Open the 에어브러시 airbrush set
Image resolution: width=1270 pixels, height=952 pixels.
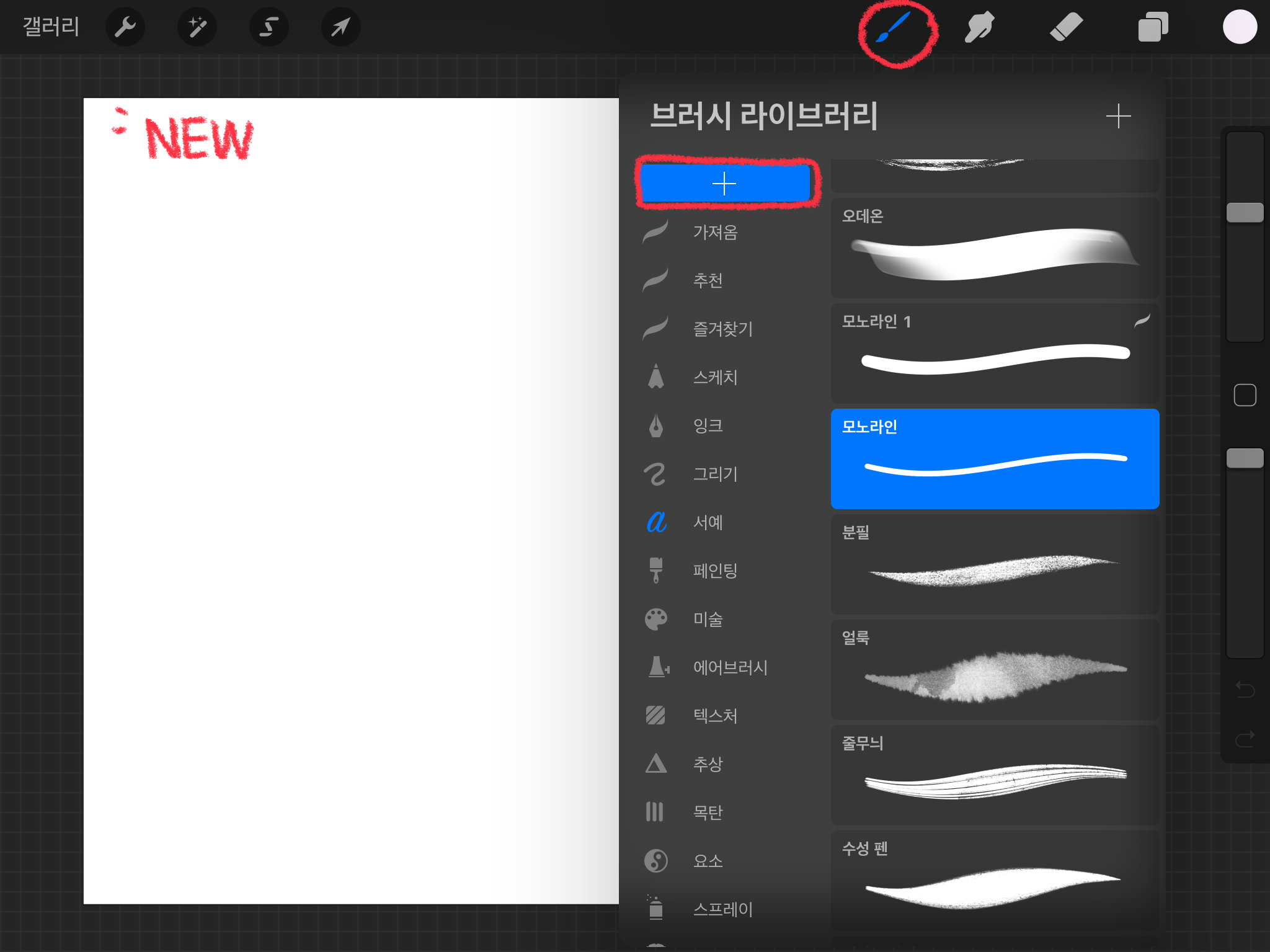[729, 667]
